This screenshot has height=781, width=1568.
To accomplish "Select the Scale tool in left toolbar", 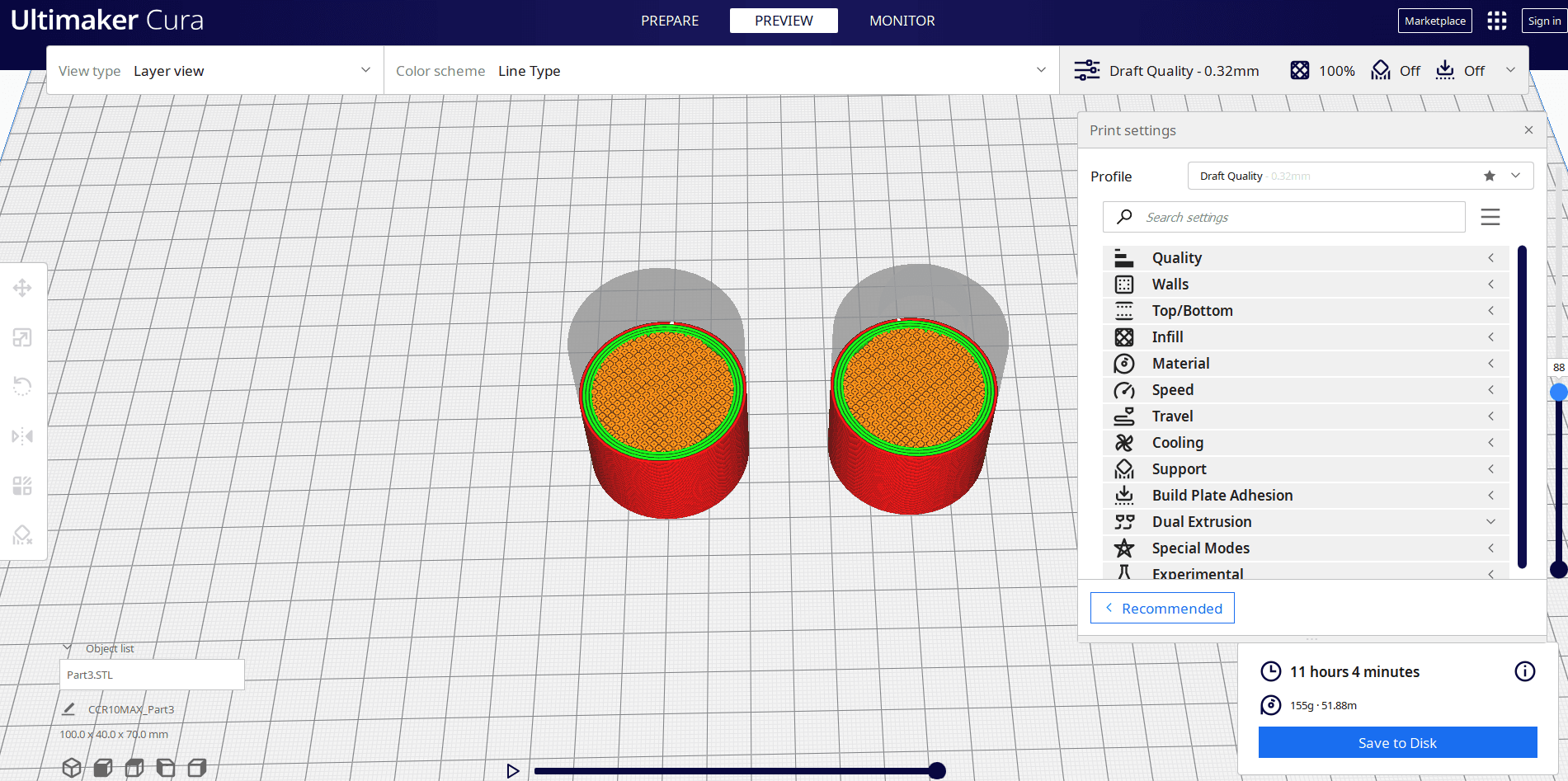I will pyautogui.click(x=22, y=337).
